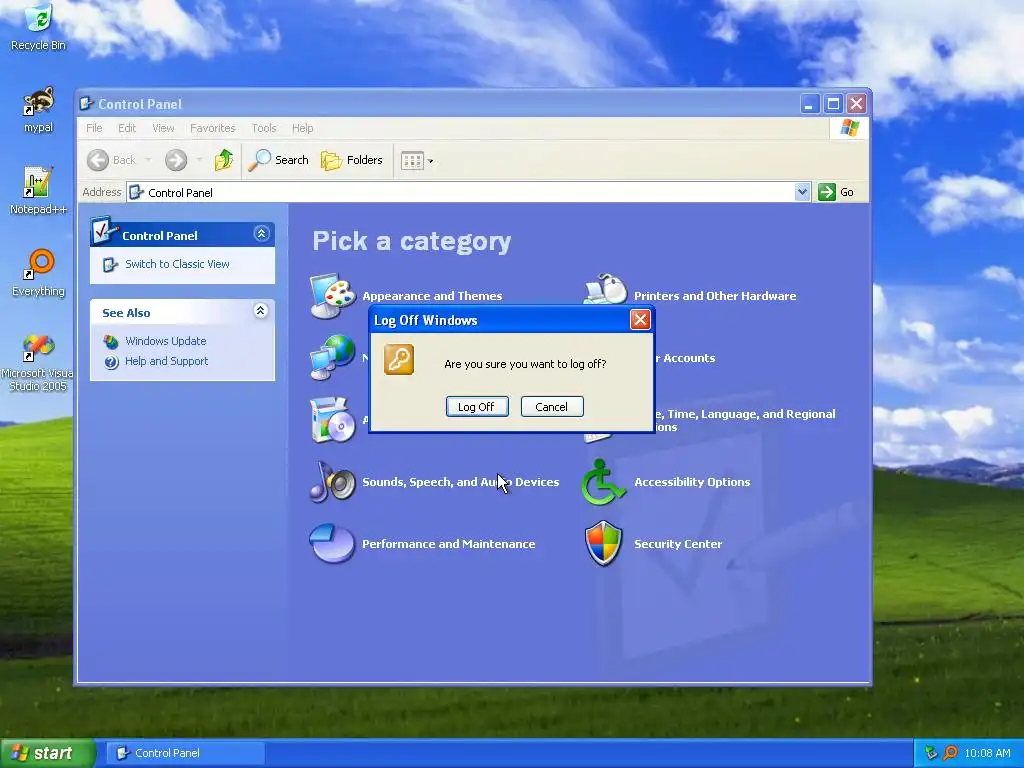Confirm with the Log Off button

point(477,406)
